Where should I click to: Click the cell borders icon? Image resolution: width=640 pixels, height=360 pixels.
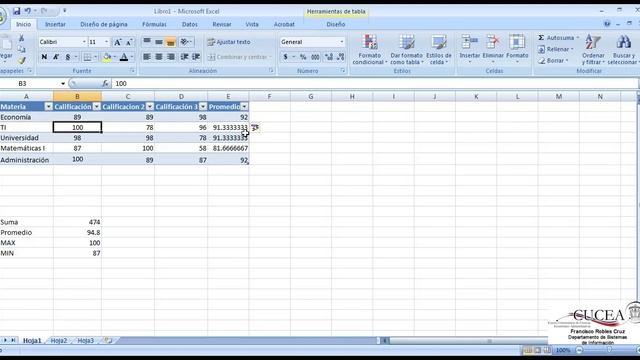pyautogui.click(x=87, y=57)
